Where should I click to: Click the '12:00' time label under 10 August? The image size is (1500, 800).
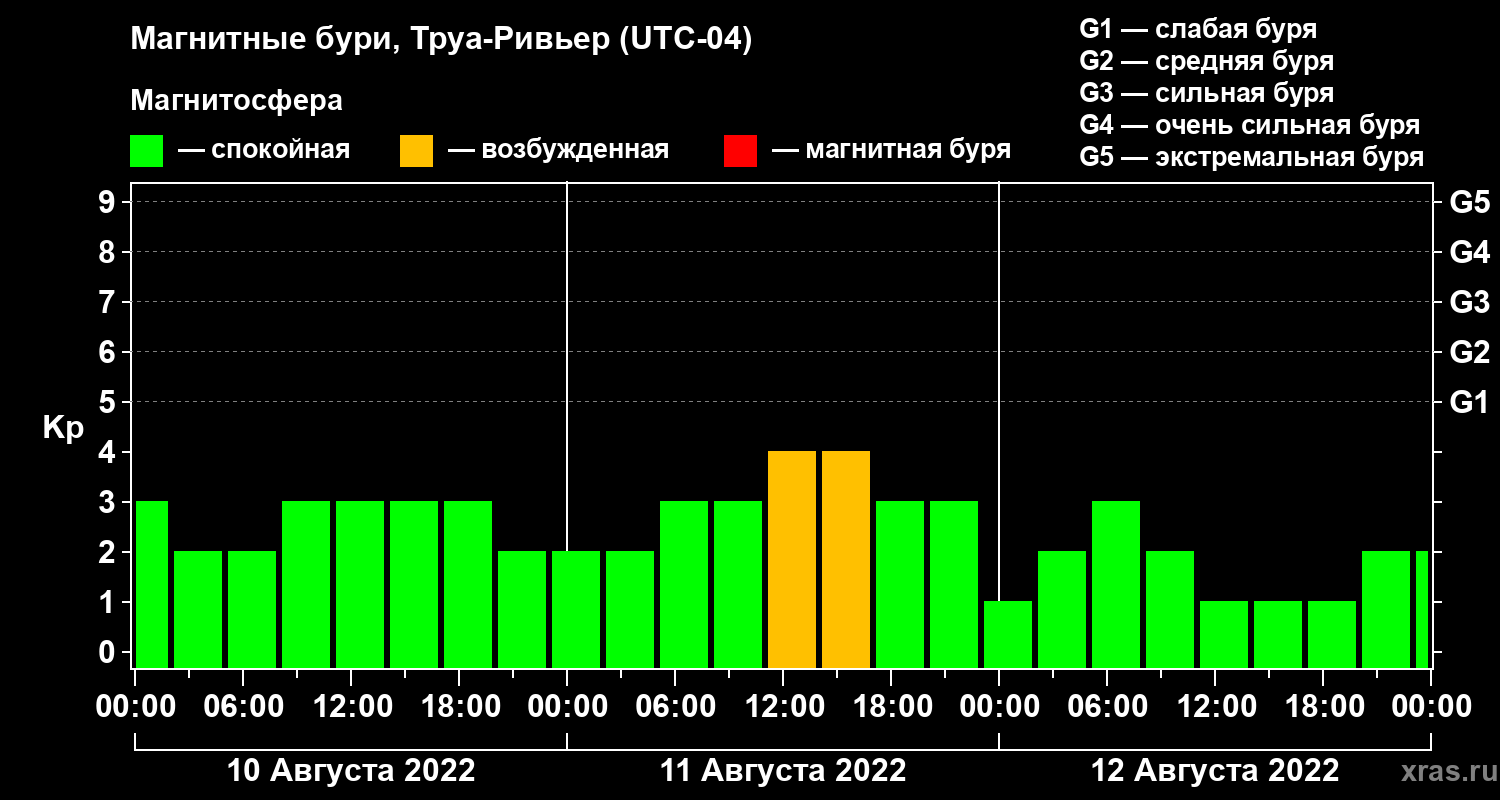pyautogui.click(x=351, y=707)
